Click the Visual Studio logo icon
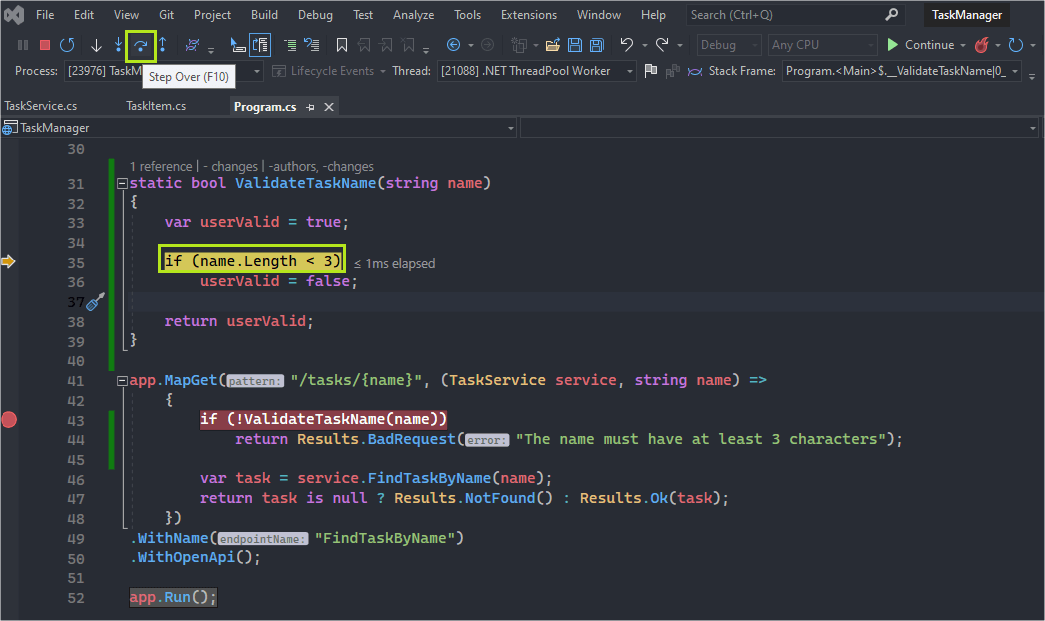This screenshot has width=1045, height=621. (13, 15)
